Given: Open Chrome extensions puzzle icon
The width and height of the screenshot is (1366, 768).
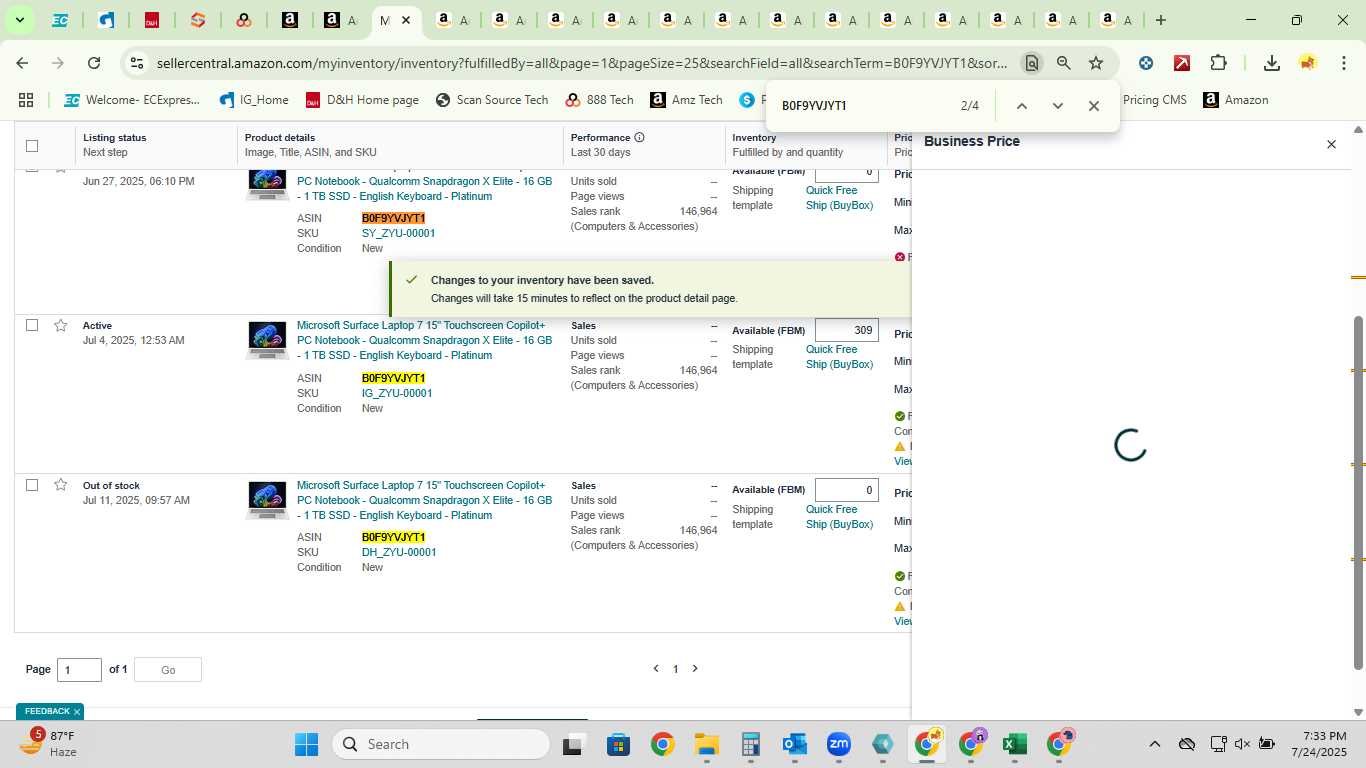Looking at the screenshot, I should click(x=1218, y=63).
